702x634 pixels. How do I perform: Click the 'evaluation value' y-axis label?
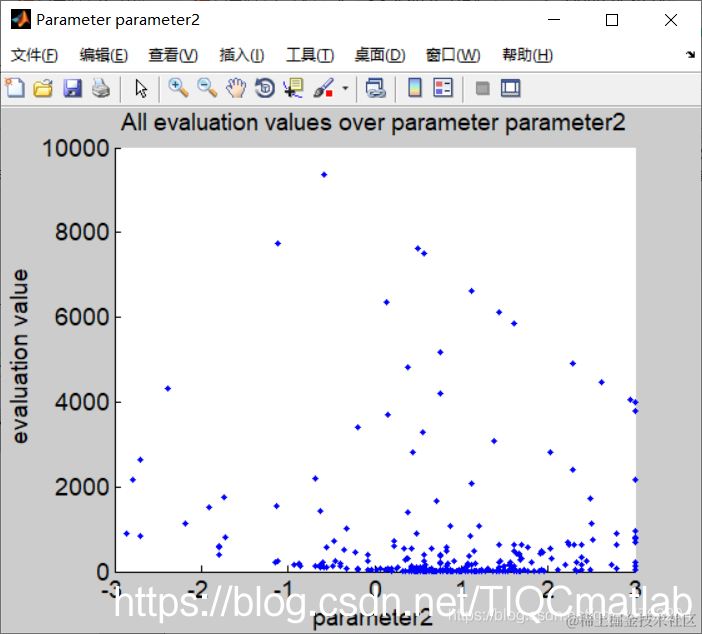pos(20,356)
